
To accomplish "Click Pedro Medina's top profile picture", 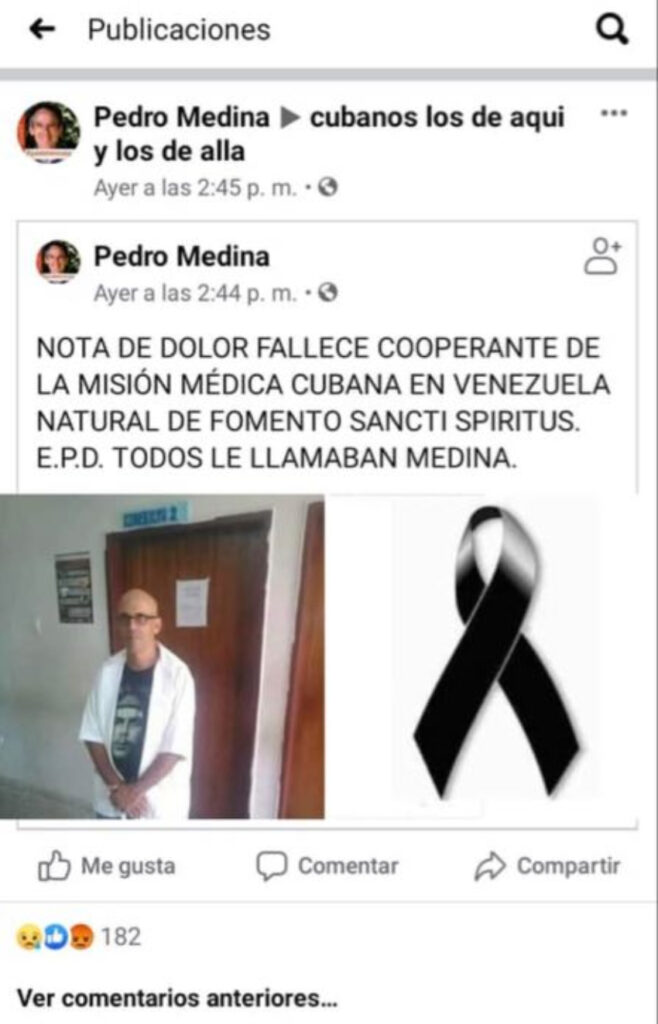I will (x=48, y=132).
